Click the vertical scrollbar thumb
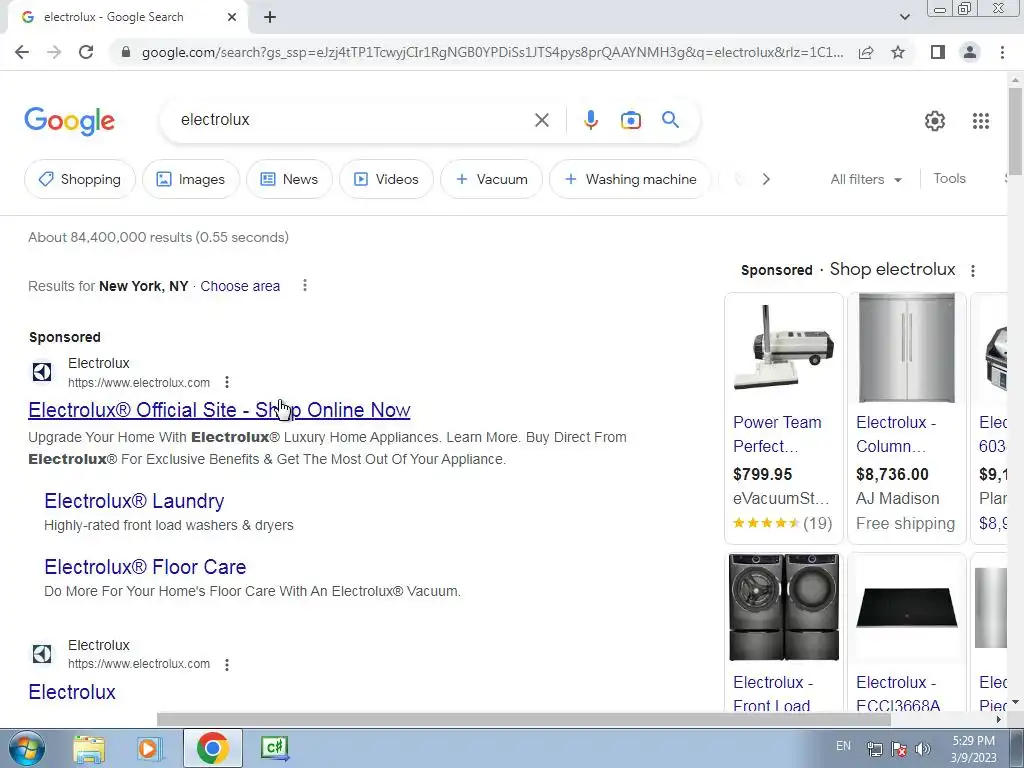 [x=1015, y=131]
